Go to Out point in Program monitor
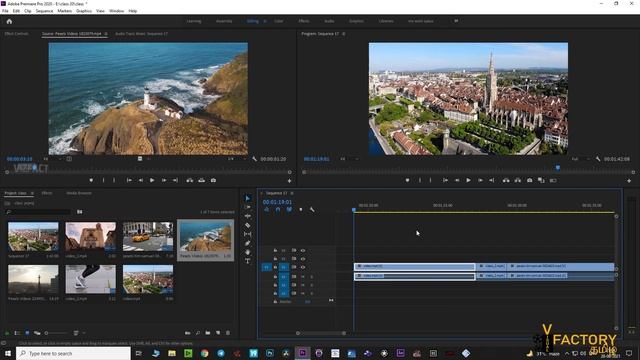640x360 pixels. coord(492,180)
